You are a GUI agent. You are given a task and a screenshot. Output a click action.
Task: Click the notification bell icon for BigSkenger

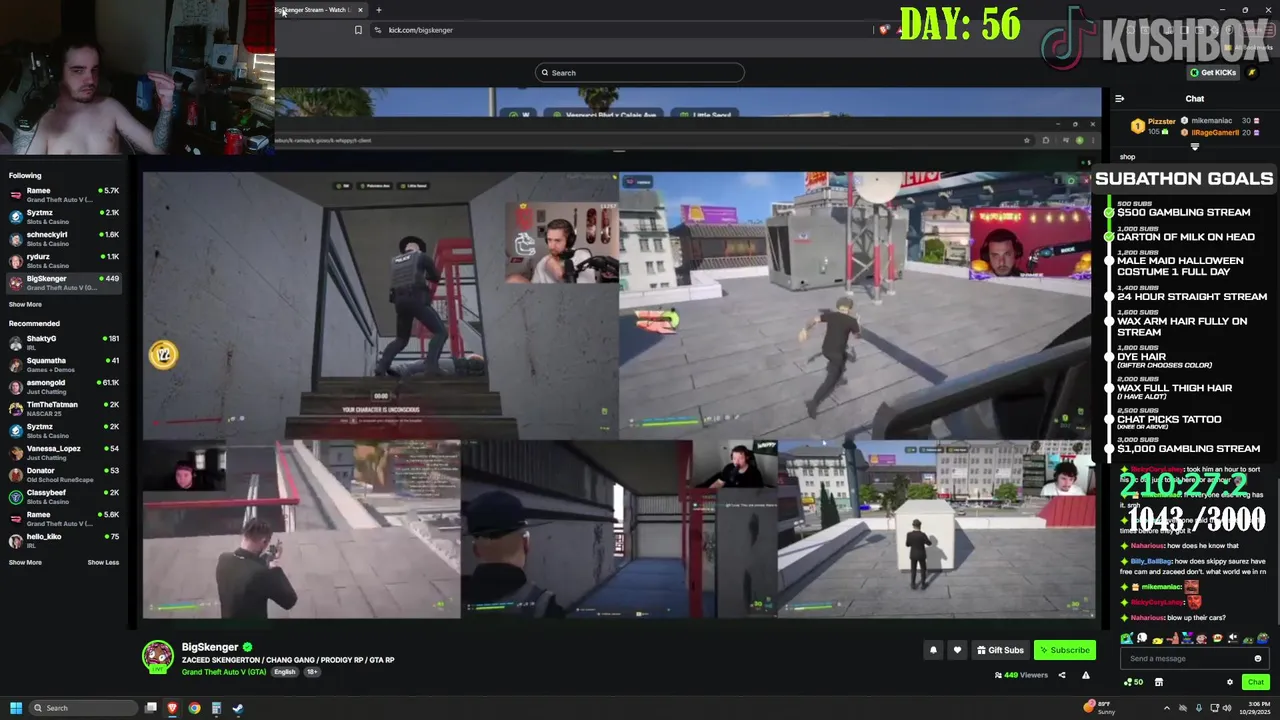tap(933, 650)
